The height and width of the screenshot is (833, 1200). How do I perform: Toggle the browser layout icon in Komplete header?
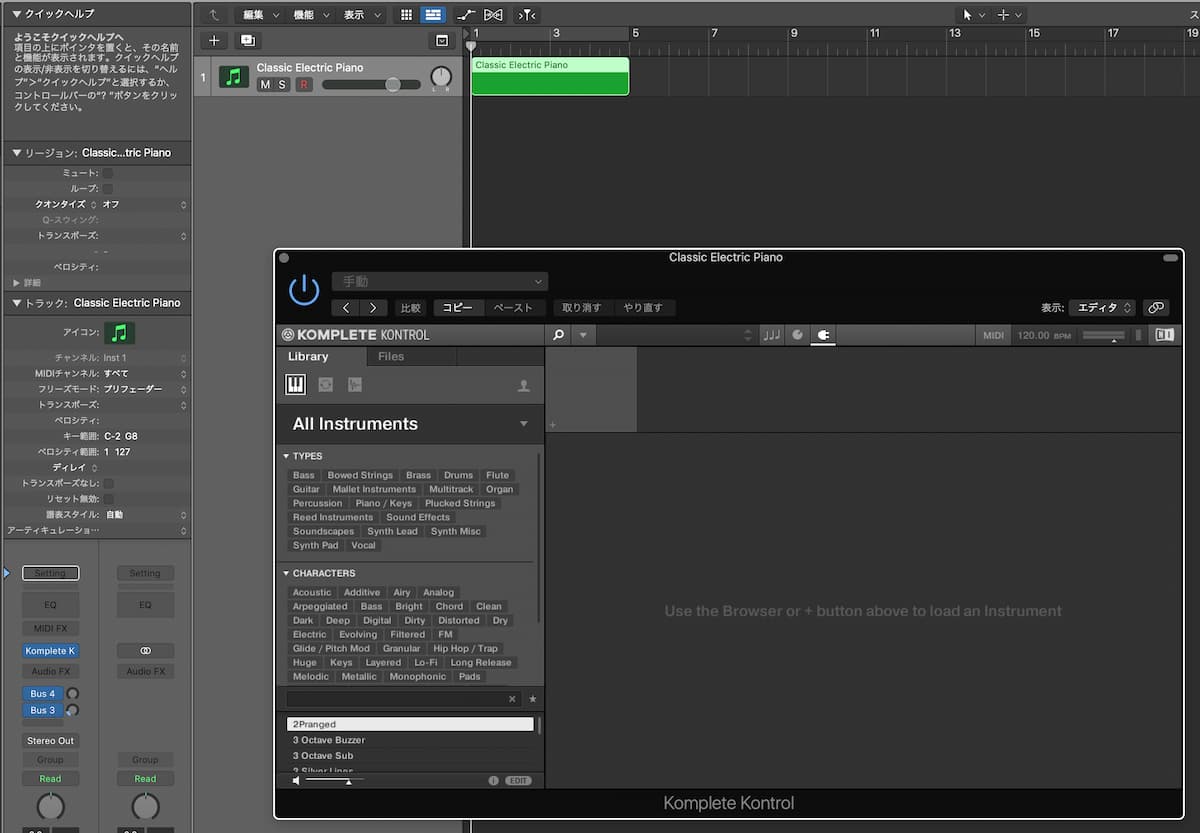[1164, 335]
